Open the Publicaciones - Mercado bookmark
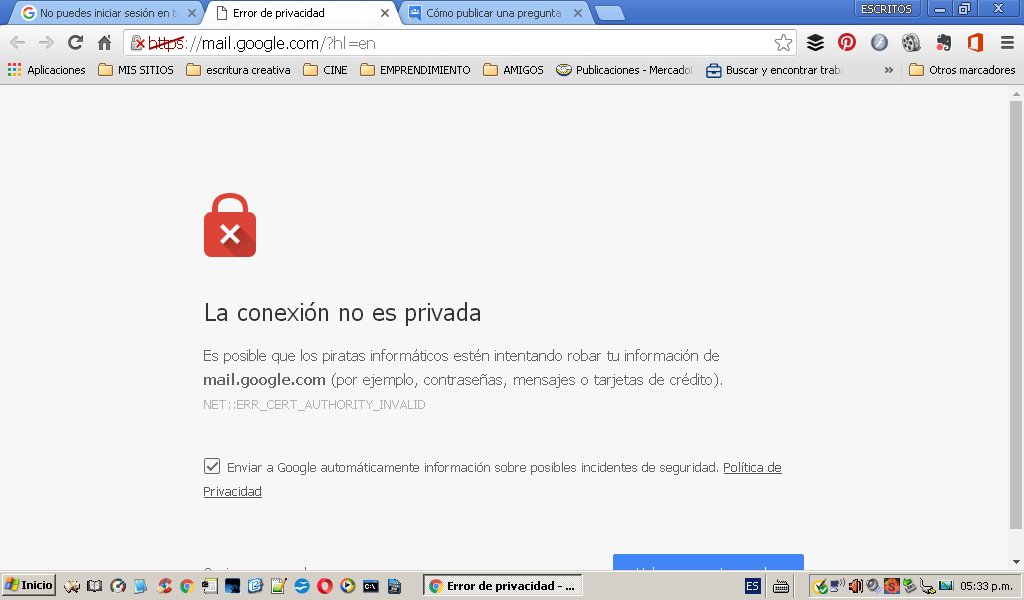Screen dimensions: 1024x600 click(x=624, y=70)
